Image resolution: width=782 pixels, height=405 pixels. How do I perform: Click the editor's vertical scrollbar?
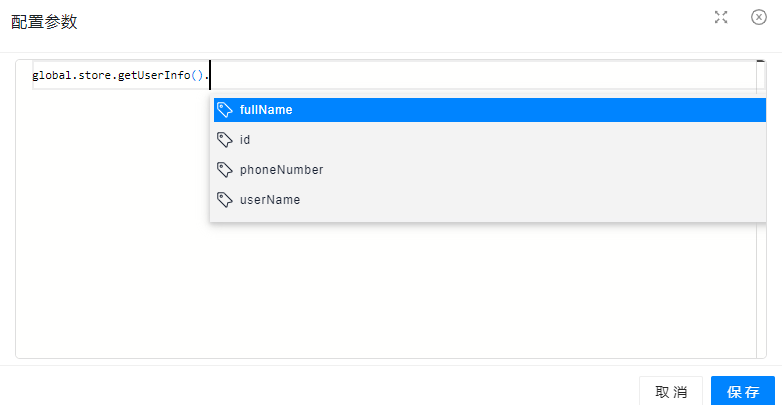(x=760, y=210)
